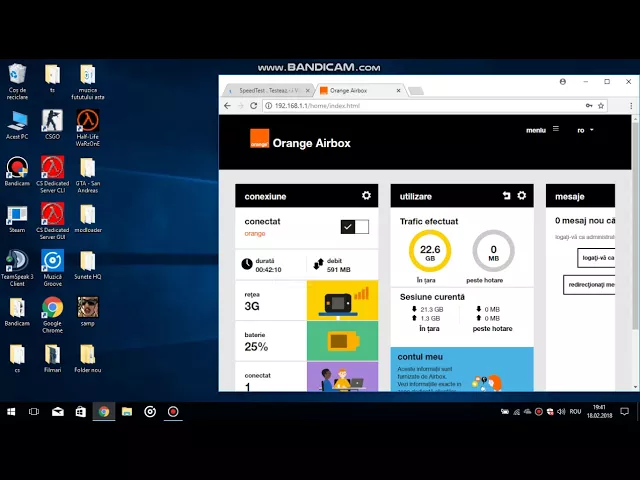The height and width of the screenshot is (480, 640).
Task: Open the Recycle Bin desktop icon
Action: [17, 82]
